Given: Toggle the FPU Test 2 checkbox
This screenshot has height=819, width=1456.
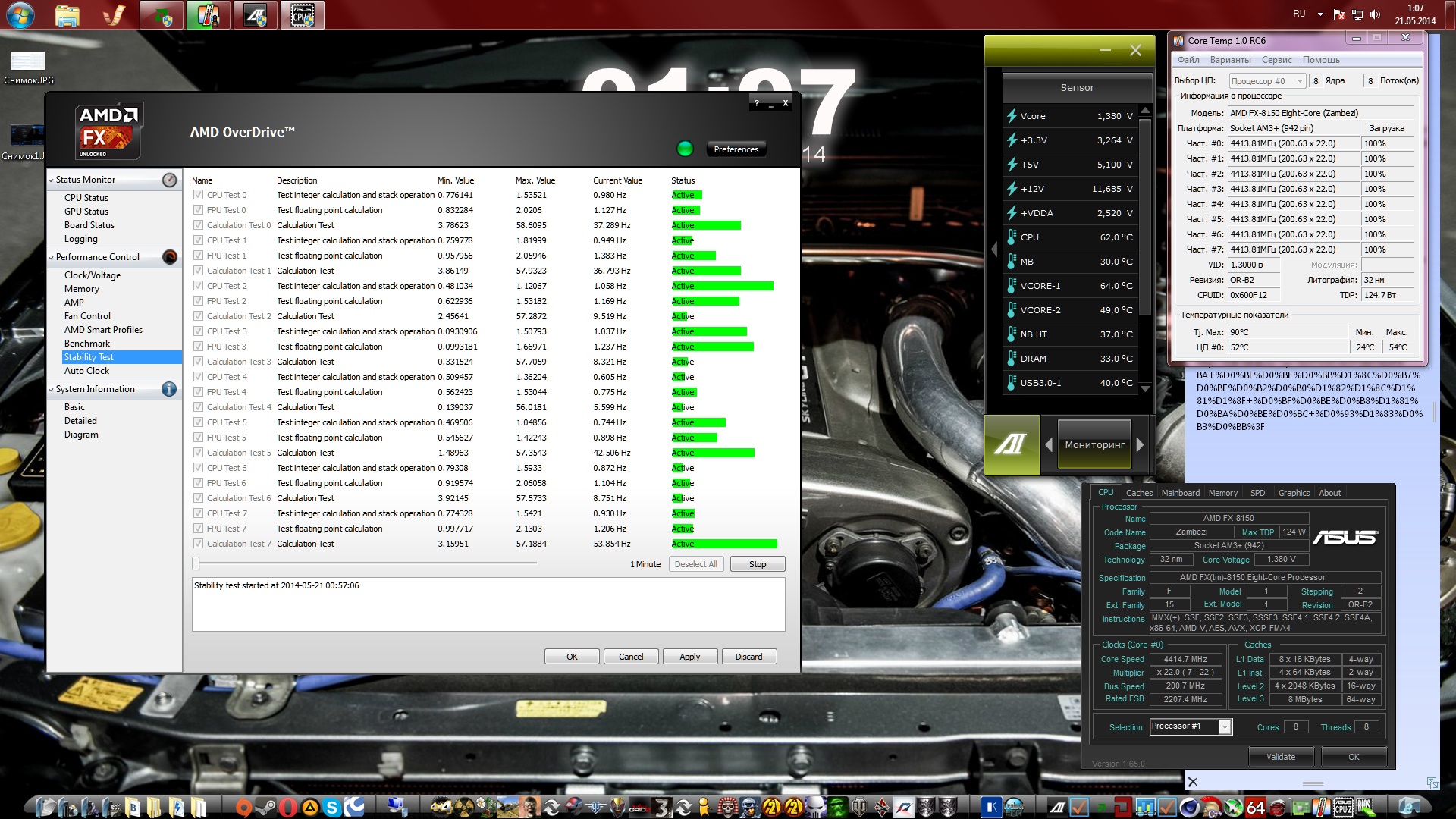Looking at the screenshot, I should coord(198,301).
